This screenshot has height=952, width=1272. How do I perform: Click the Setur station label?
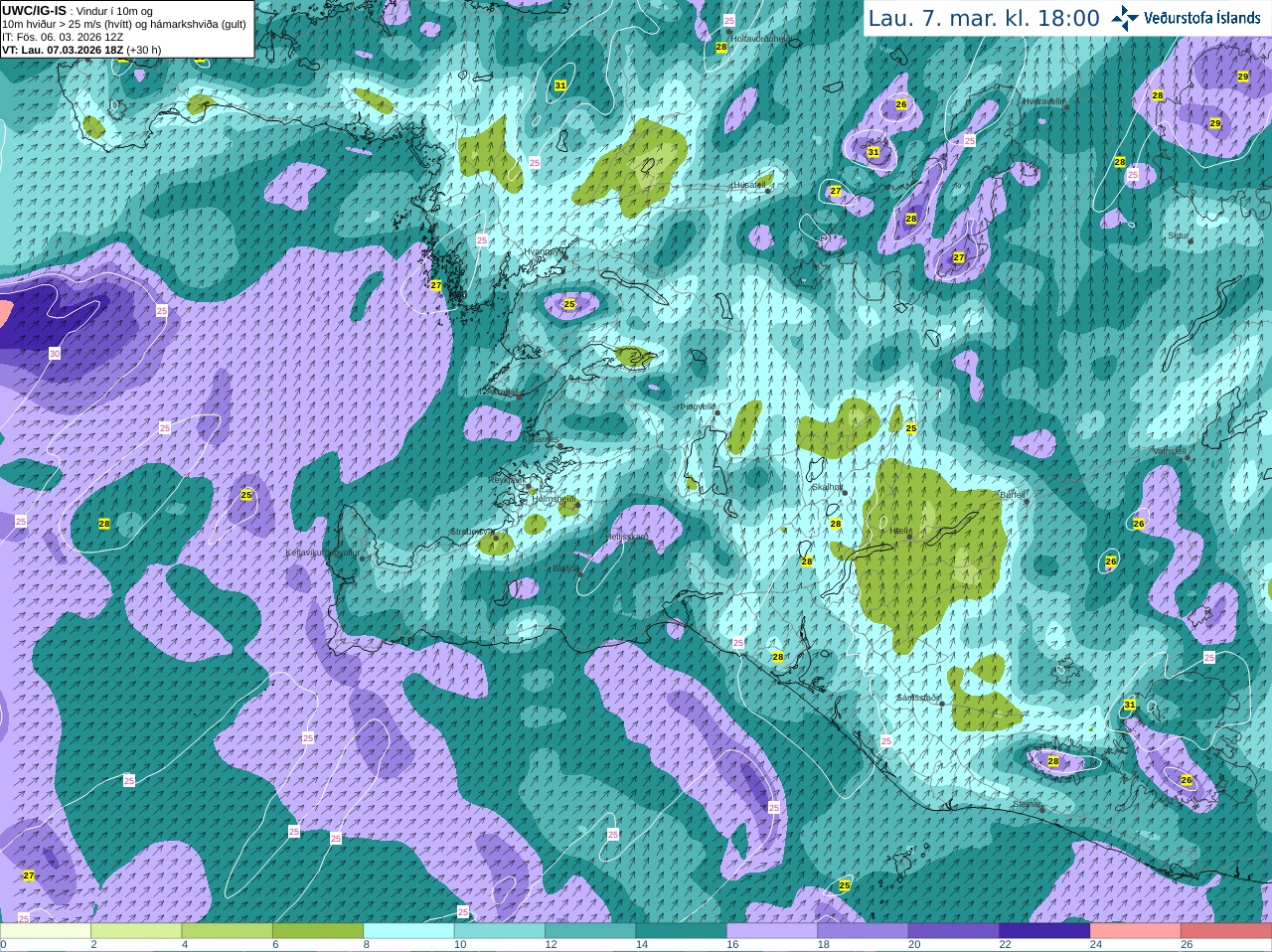pos(1179,236)
